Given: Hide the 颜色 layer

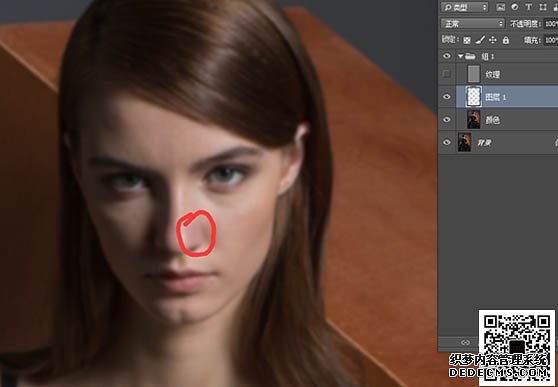Looking at the screenshot, I should pos(447,120).
